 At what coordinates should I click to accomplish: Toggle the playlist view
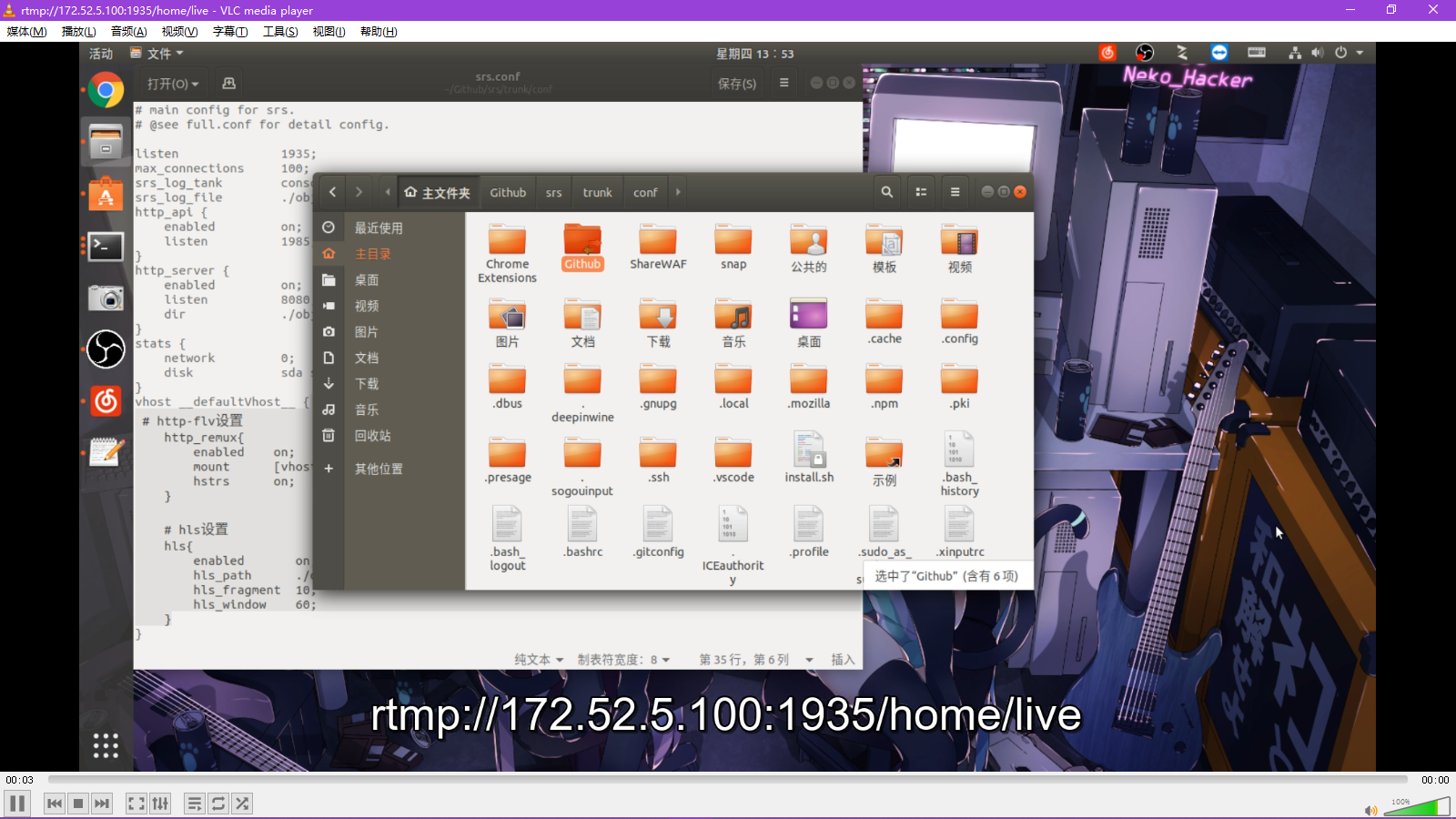194,804
